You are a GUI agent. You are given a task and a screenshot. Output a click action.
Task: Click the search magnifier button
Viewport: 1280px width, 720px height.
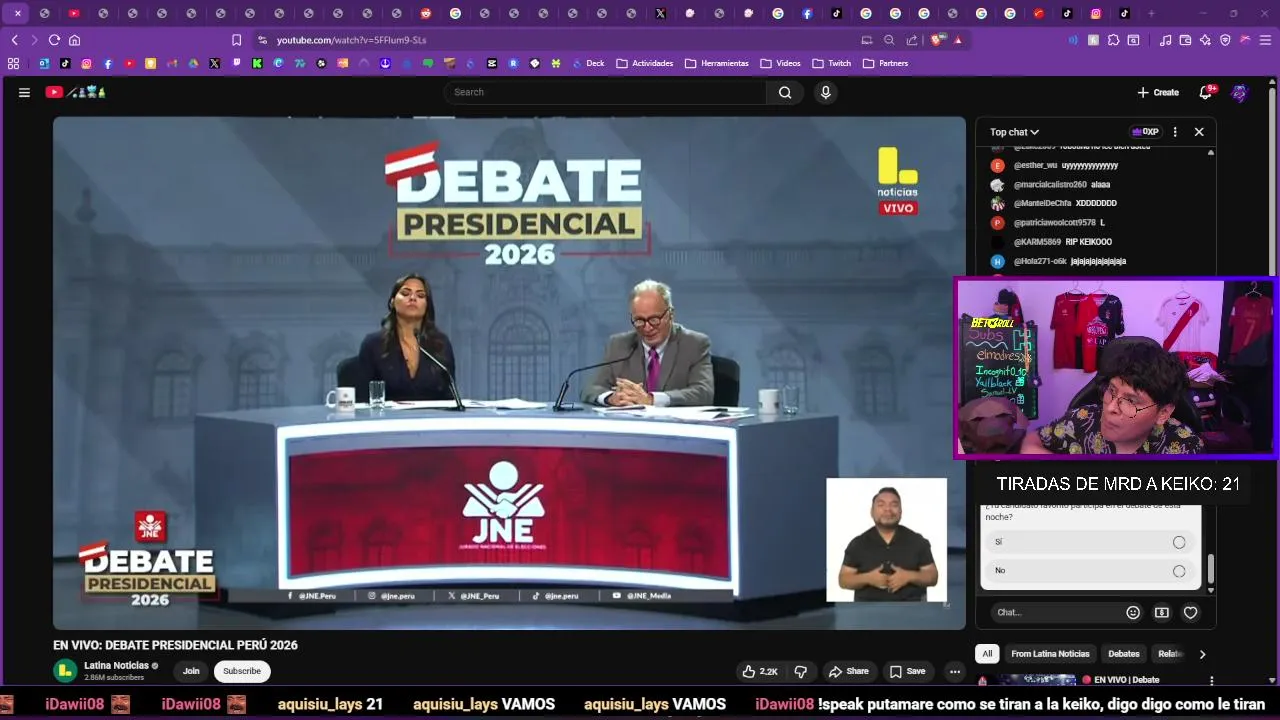pyautogui.click(x=785, y=92)
